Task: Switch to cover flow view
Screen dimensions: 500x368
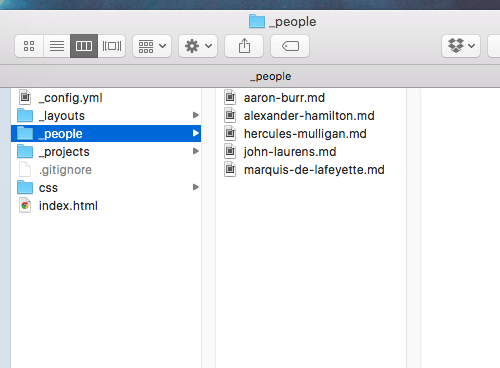Action: click(x=112, y=46)
